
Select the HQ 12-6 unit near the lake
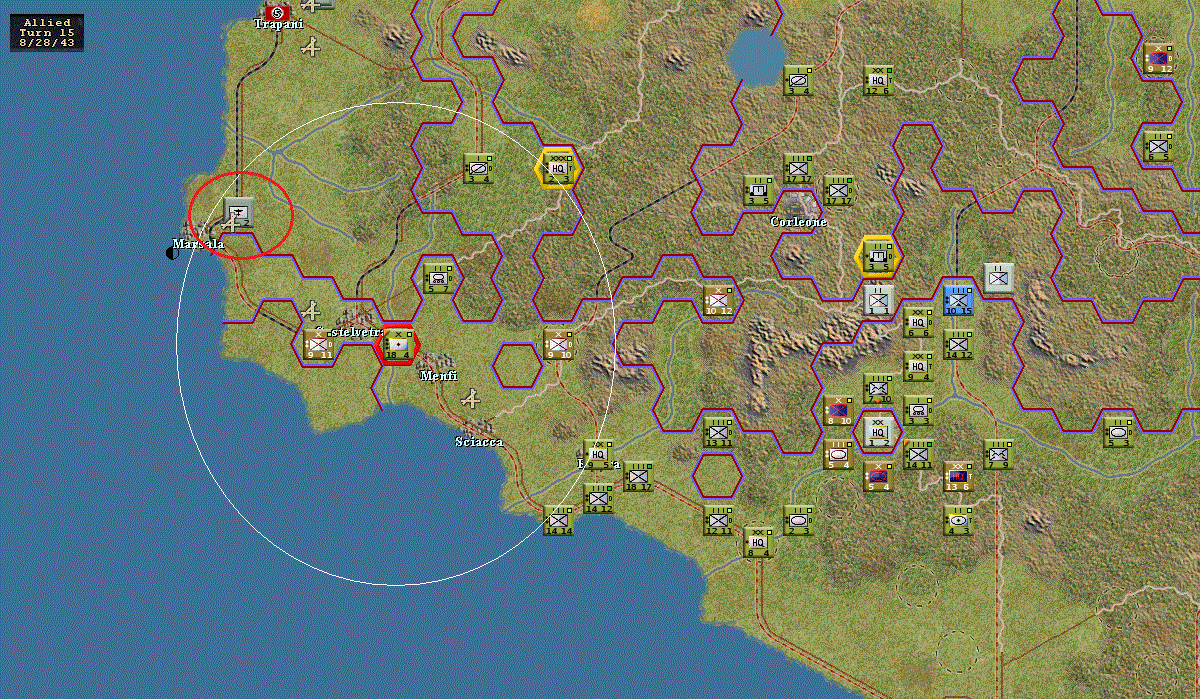tap(878, 80)
